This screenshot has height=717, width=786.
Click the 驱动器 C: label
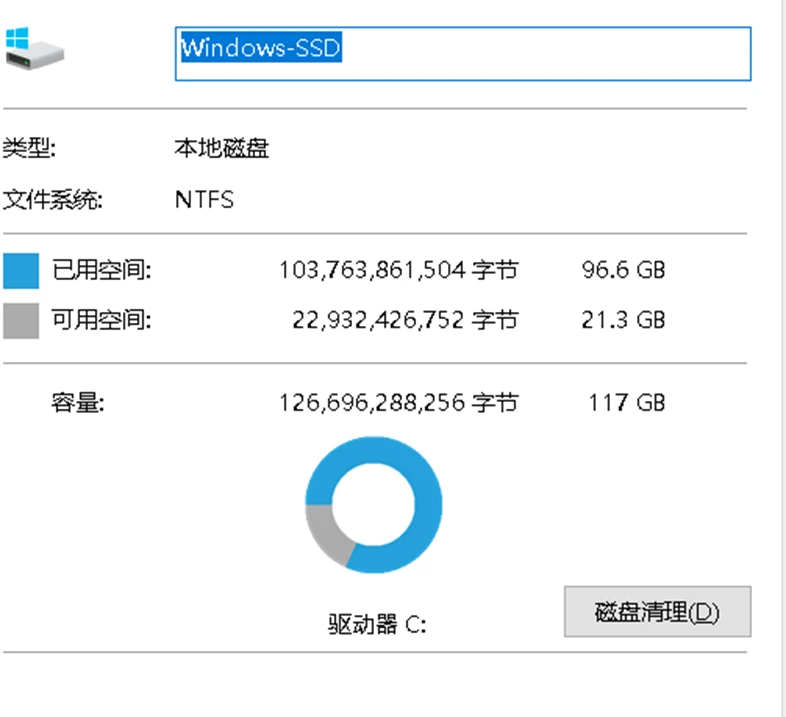coord(377,625)
